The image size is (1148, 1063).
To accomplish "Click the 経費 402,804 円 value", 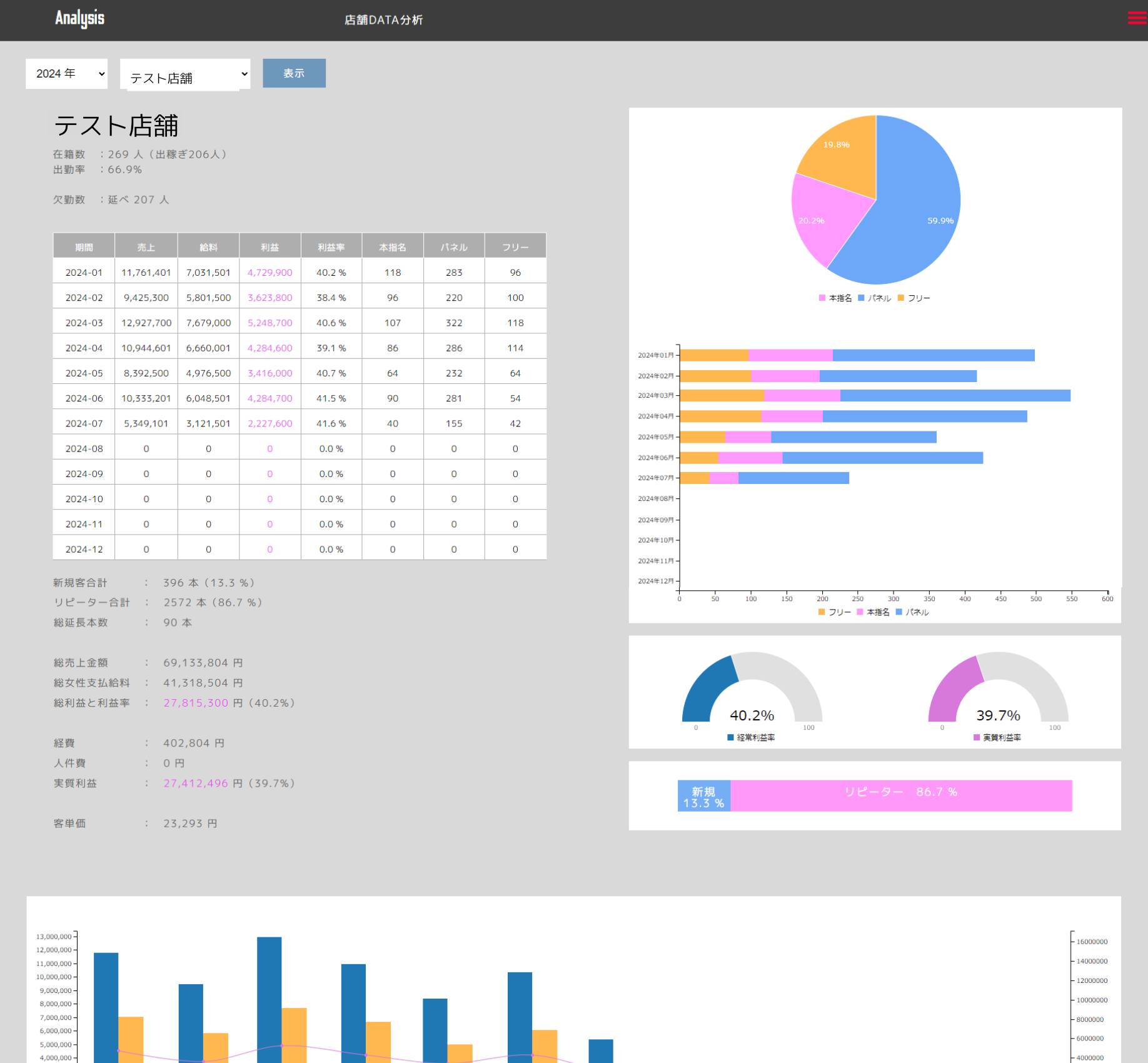I will [x=194, y=743].
